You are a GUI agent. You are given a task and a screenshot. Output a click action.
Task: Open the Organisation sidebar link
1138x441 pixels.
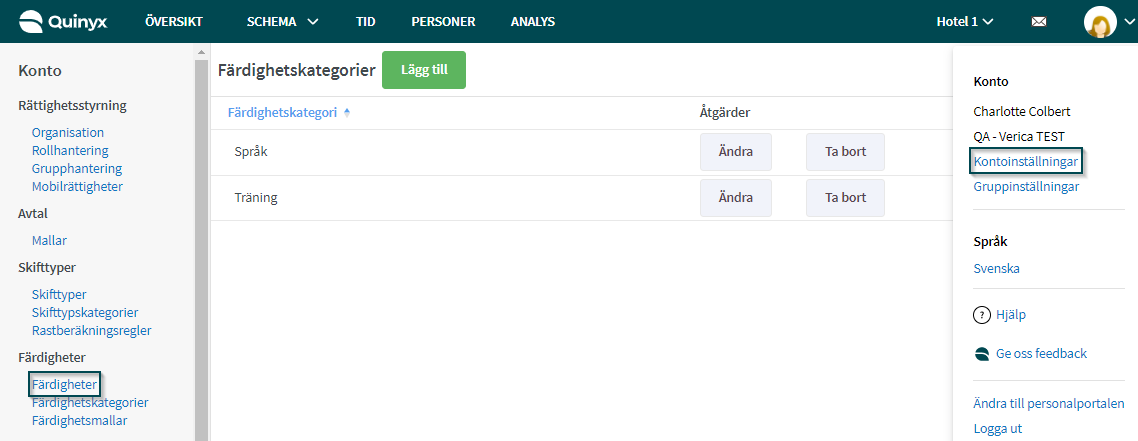[x=67, y=133]
